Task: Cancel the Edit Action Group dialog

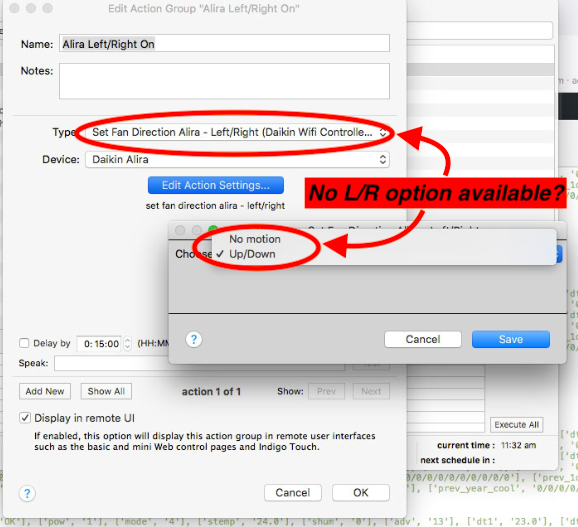Action: tap(293, 493)
